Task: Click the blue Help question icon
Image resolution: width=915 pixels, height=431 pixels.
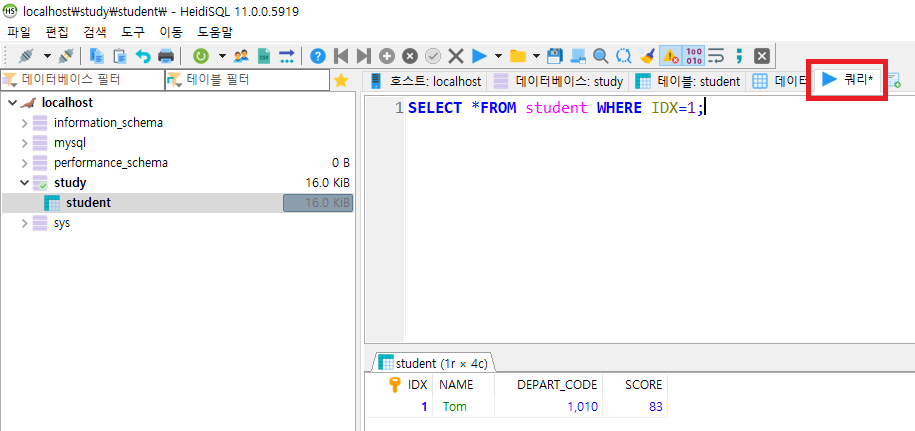Action: pos(317,56)
